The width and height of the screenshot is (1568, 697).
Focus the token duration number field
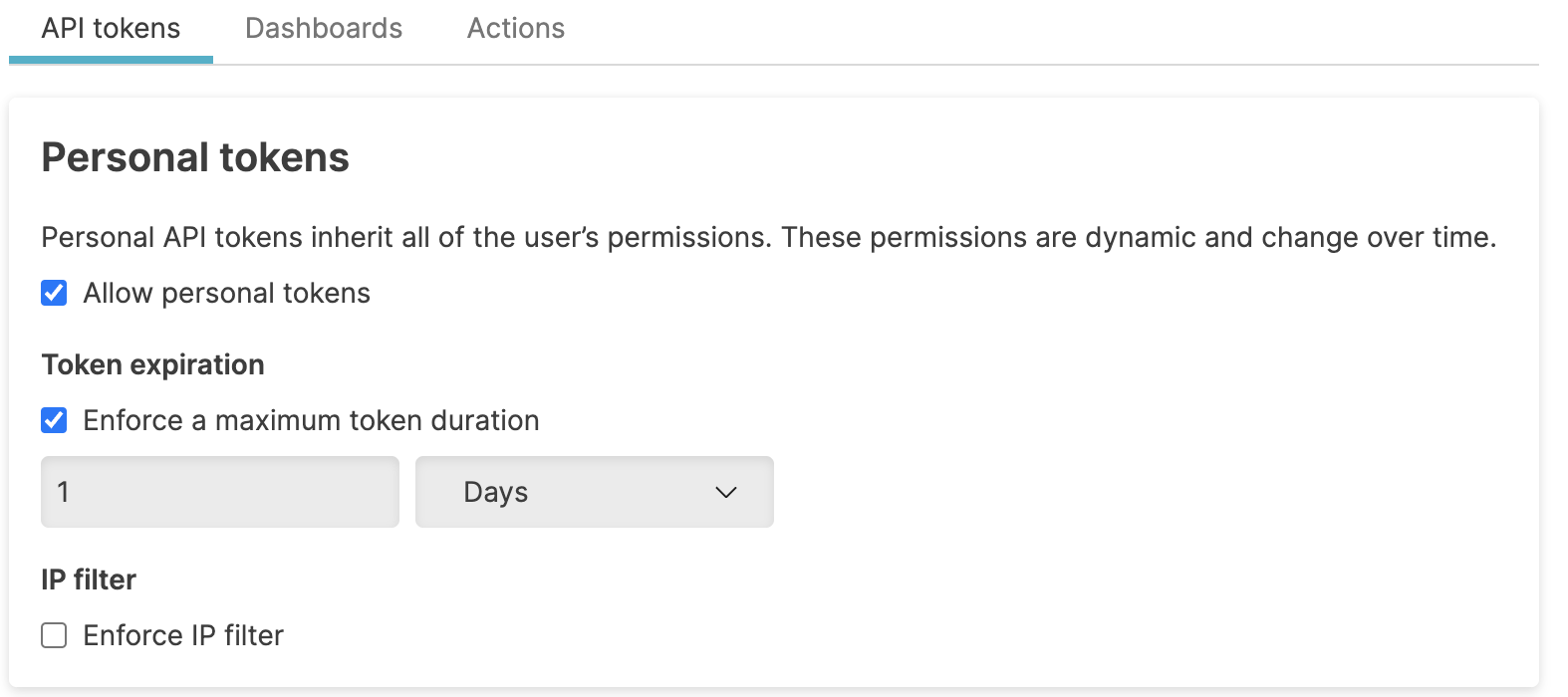point(219,492)
